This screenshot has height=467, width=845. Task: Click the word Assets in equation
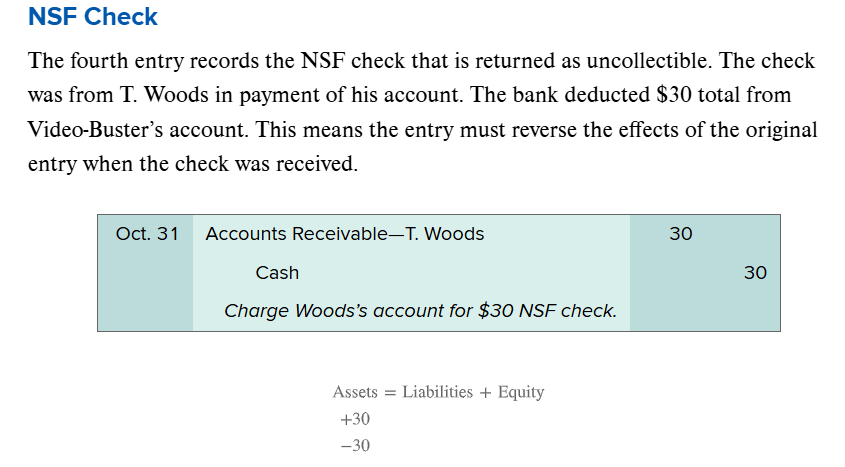point(355,392)
